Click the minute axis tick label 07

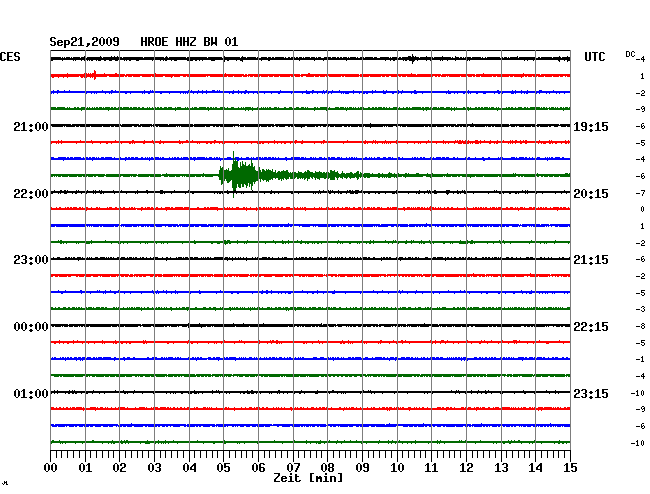(293, 467)
